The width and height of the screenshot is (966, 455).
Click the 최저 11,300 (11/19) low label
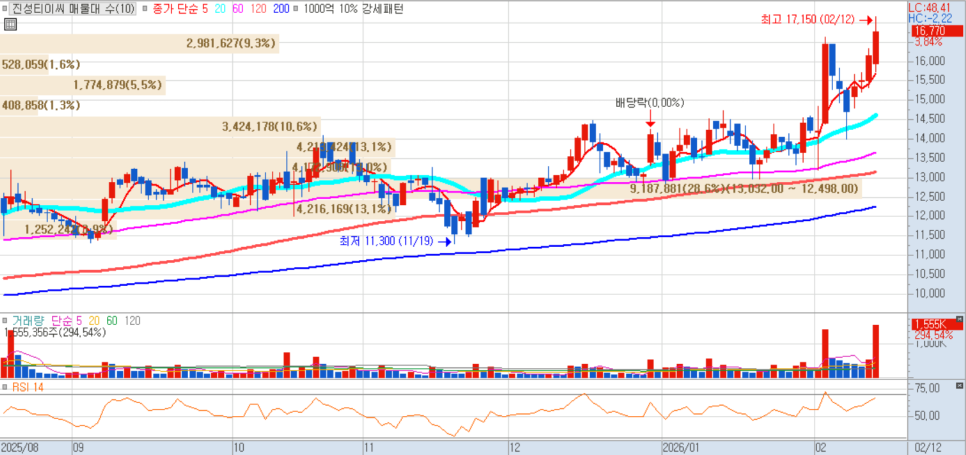387,242
